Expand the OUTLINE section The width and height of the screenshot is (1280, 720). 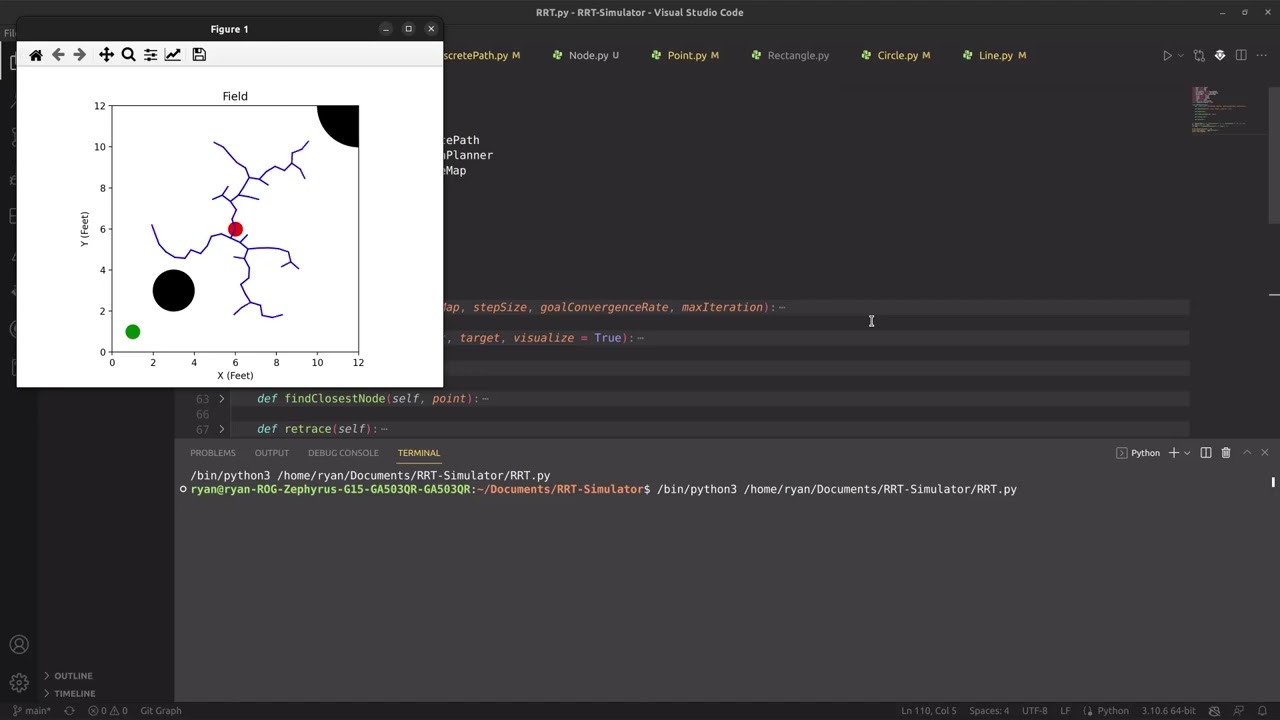73,676
